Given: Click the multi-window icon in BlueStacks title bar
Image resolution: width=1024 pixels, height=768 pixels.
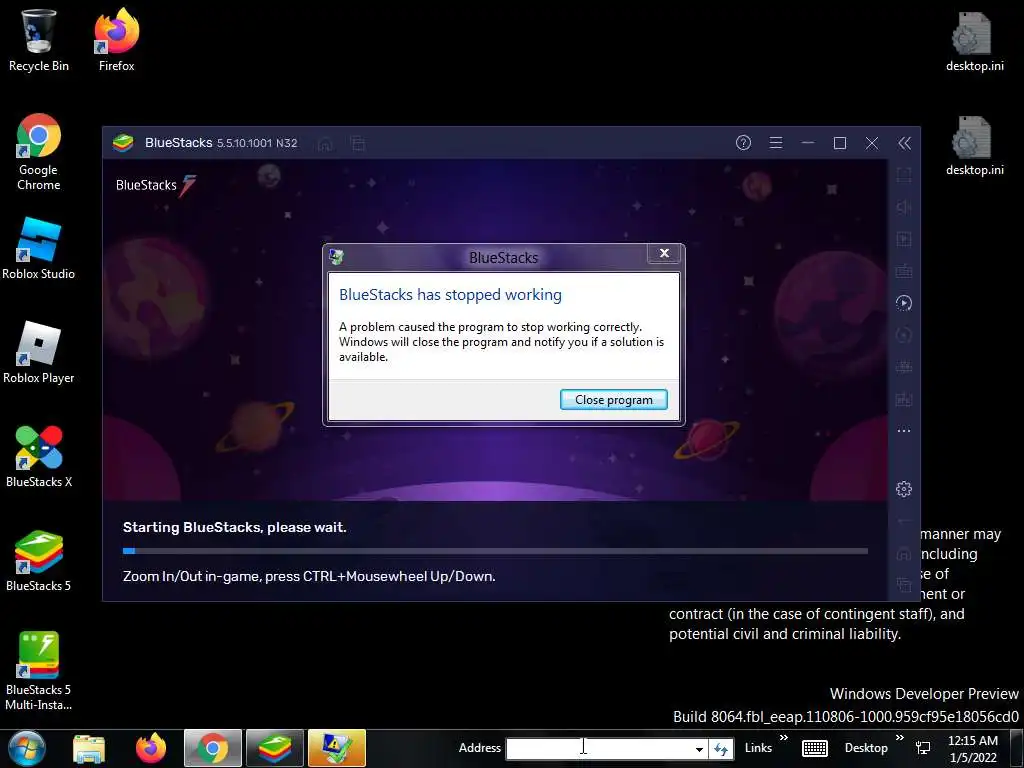Looking at the screenshot, I should [x=357, y=143].
